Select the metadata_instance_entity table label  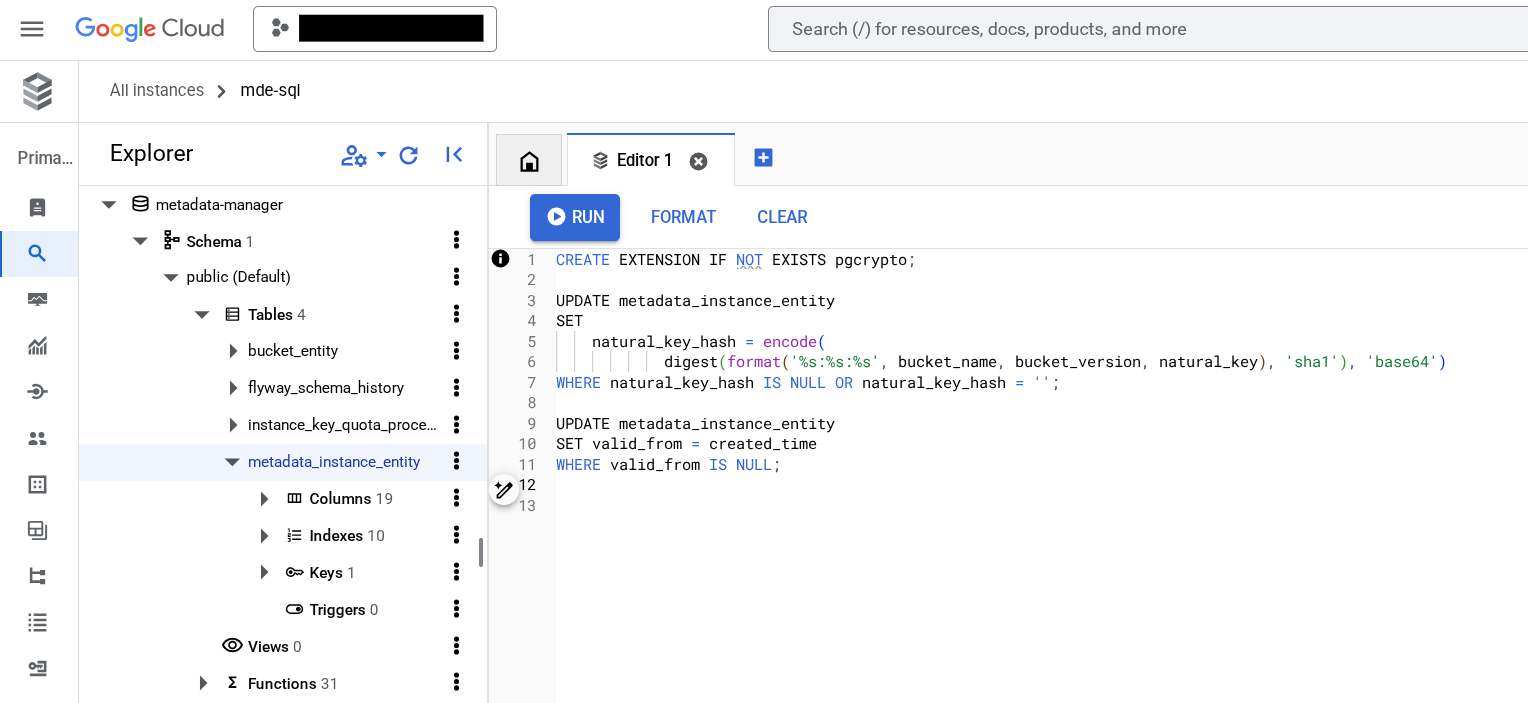pos(334,462)
